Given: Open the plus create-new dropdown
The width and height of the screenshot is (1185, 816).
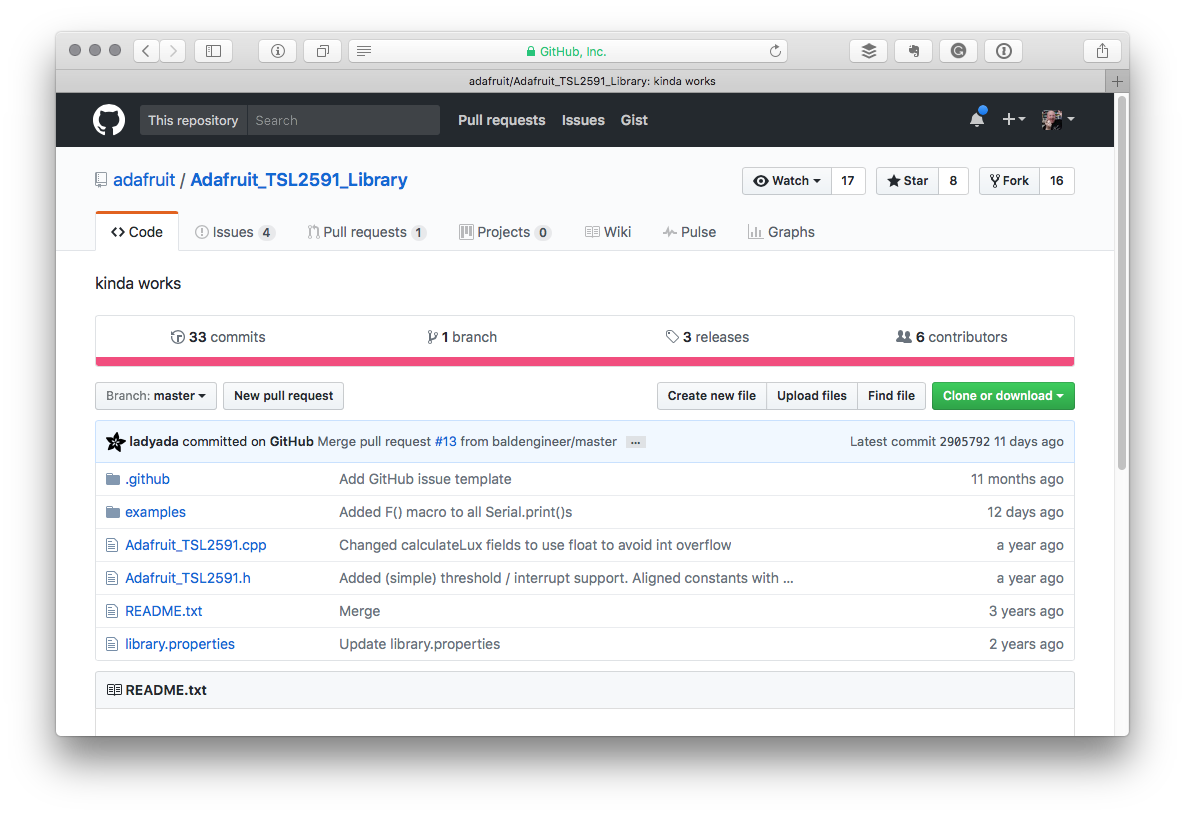Looking at the screenshot, I should (x=1013, y=119).
